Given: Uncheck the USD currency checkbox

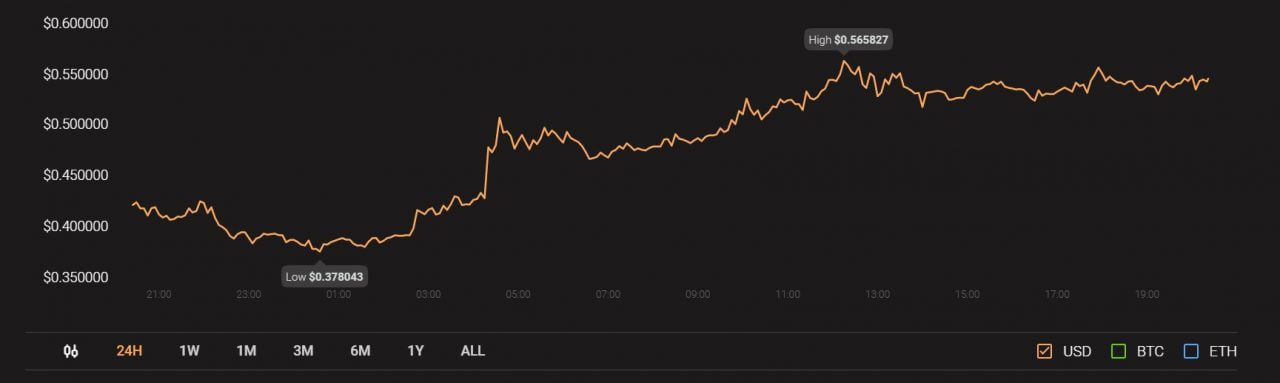Looking at the screenshot, I should click(1044, 351).
